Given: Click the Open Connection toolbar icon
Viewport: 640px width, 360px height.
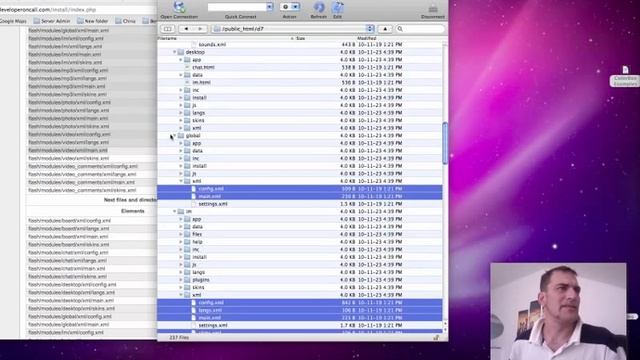Looking at the screenshot, I should coord(179,7).
